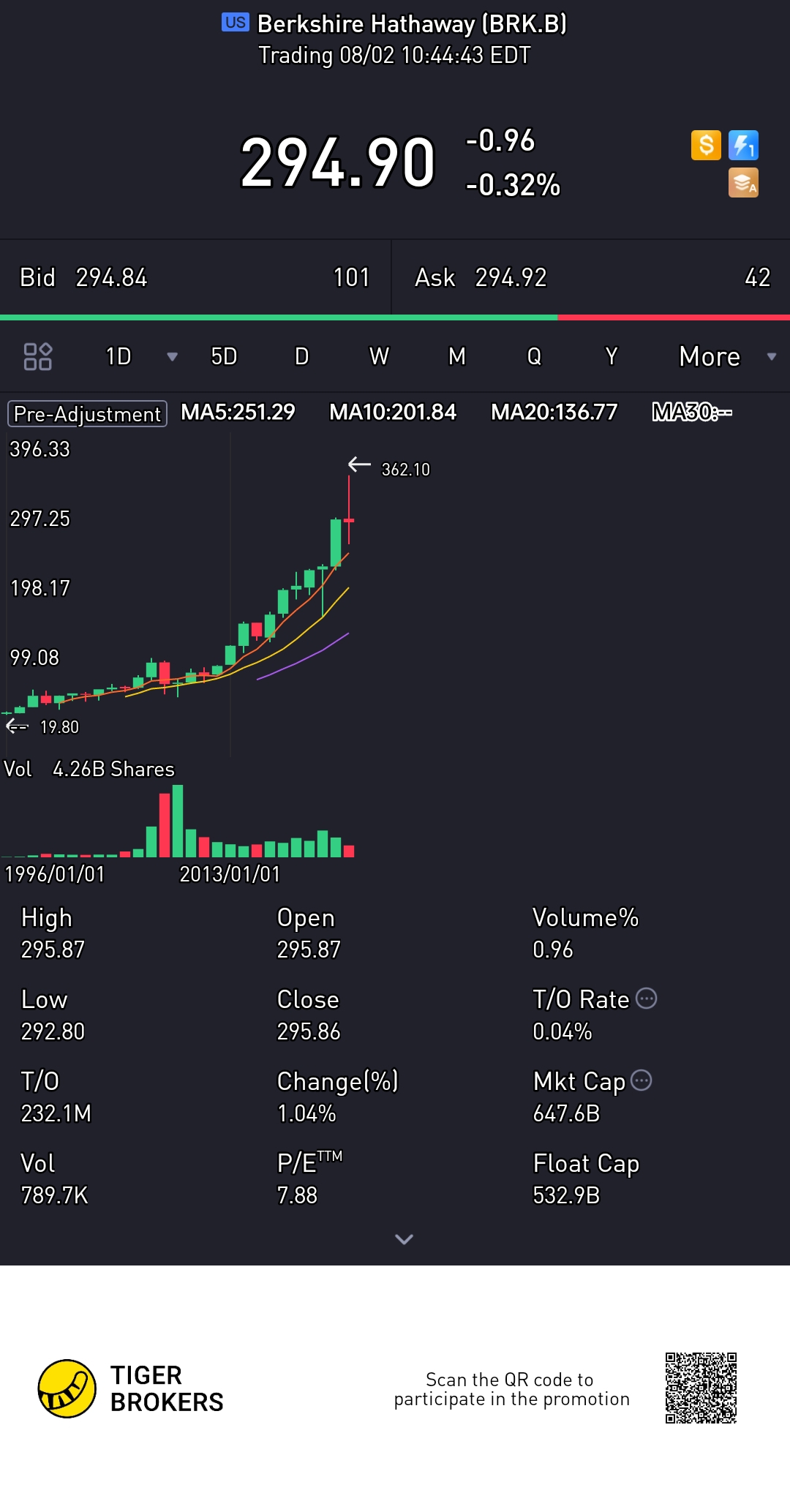
Task: Select the Q quarterly chart period
Action: pos(535,357)
